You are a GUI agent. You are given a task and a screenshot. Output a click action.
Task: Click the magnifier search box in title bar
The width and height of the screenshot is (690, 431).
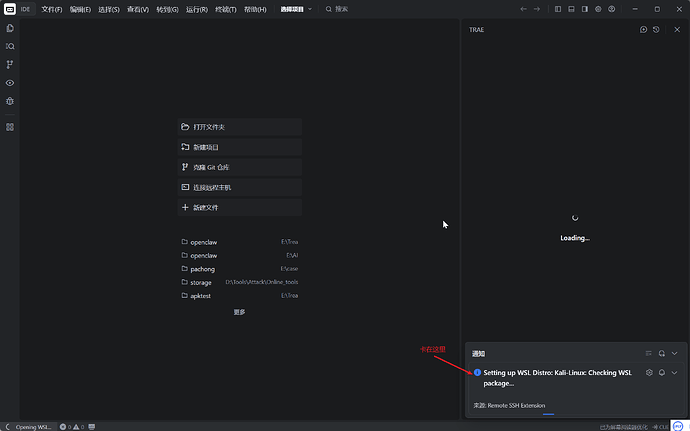[x=337, y=9]
